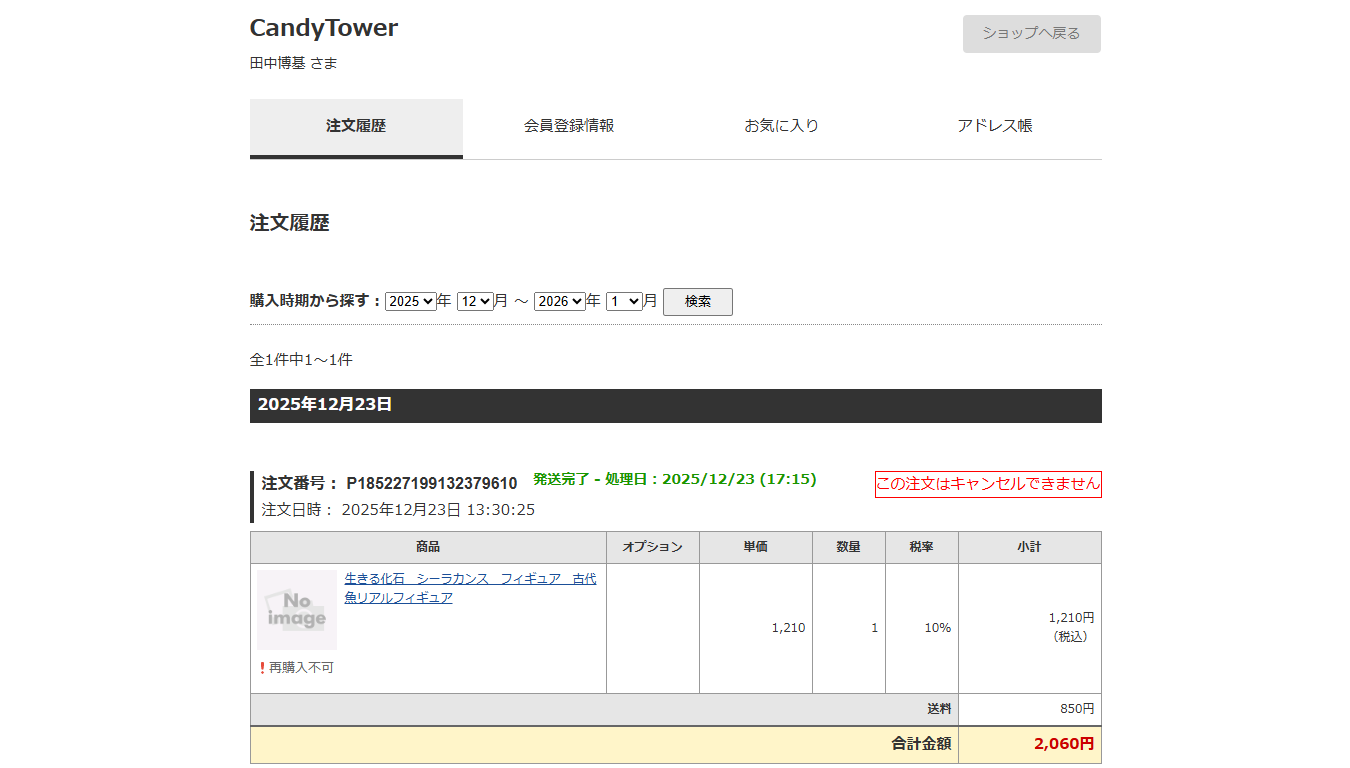Click the 商品 column header
Screen dimensions: 1350x768
point(428,547)
